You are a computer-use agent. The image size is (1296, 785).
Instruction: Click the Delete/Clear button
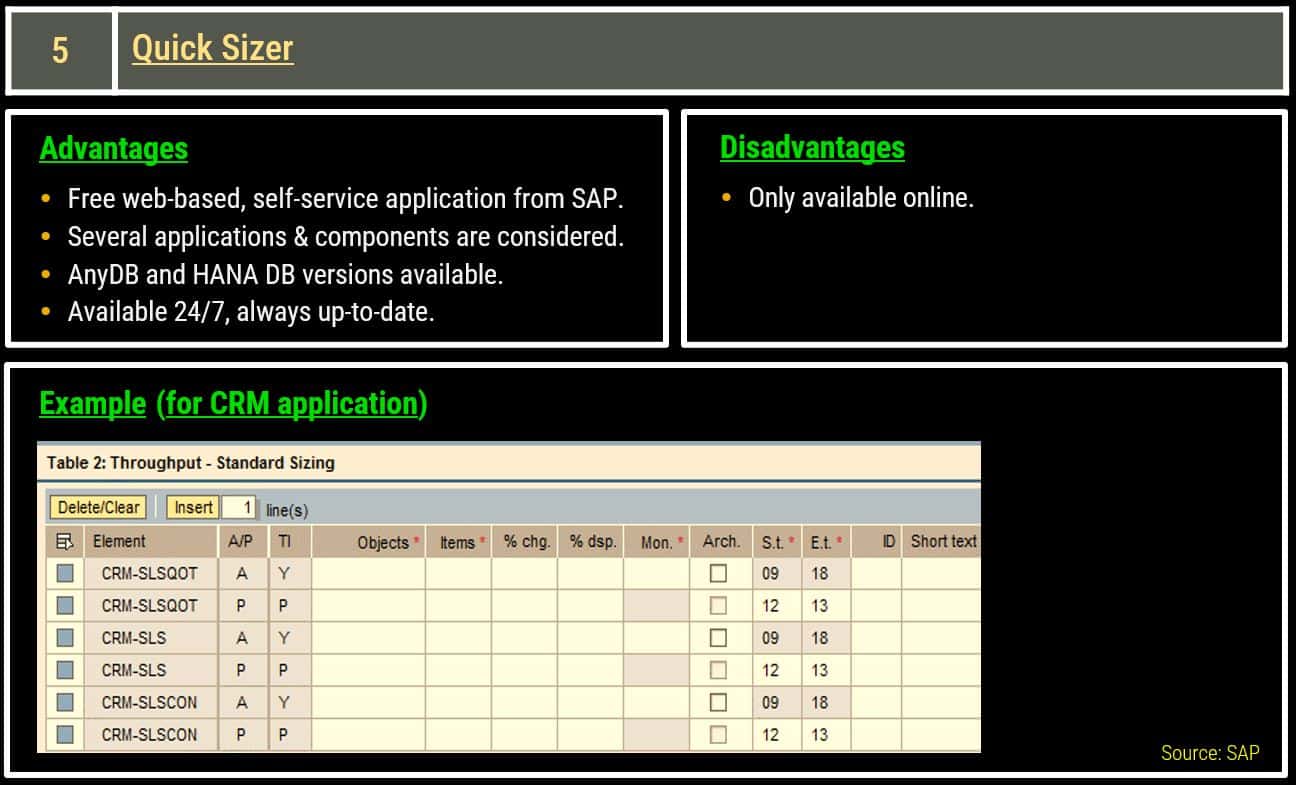pos(99,507)
